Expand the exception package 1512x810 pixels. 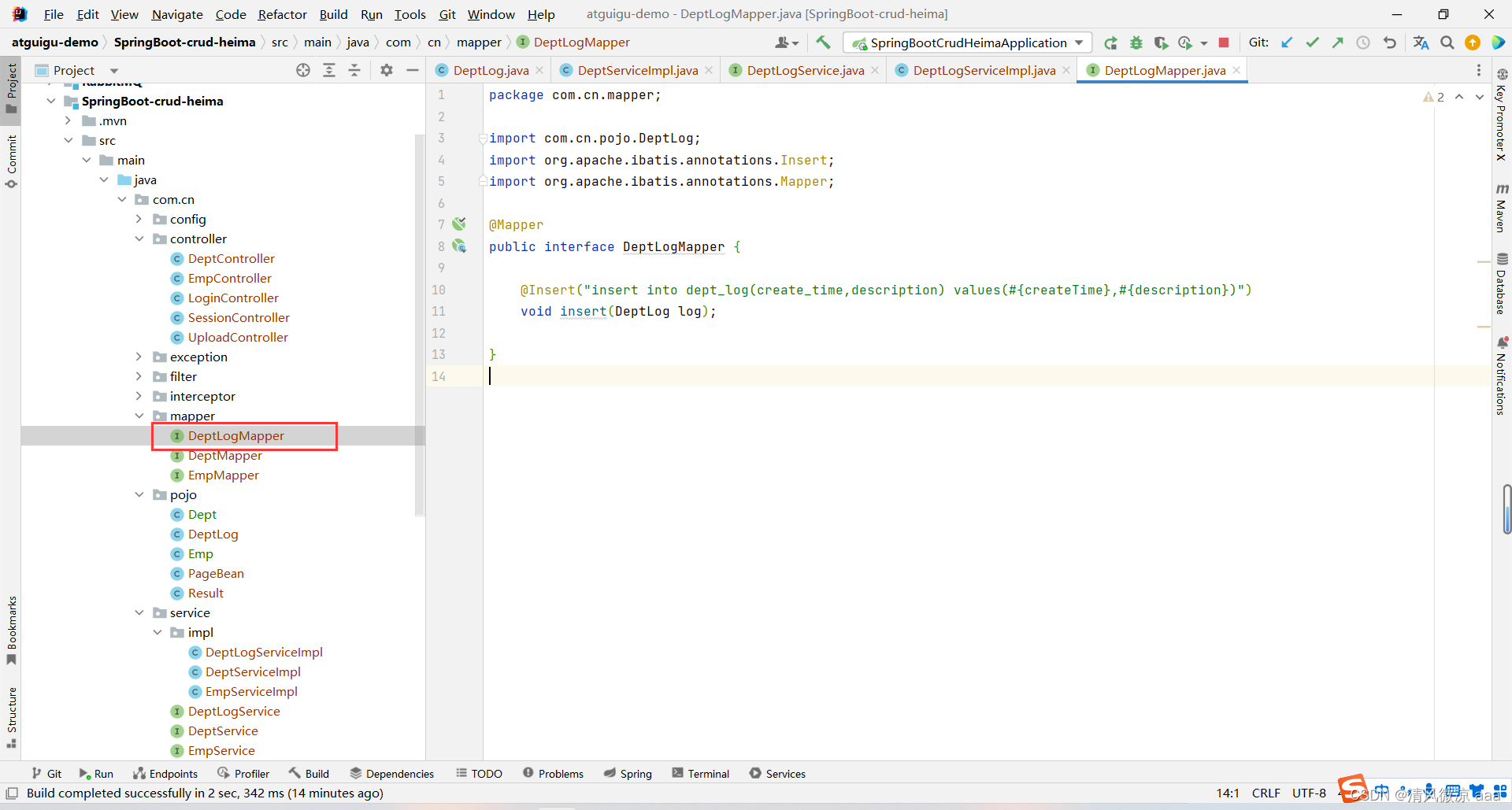pos(139,357)
